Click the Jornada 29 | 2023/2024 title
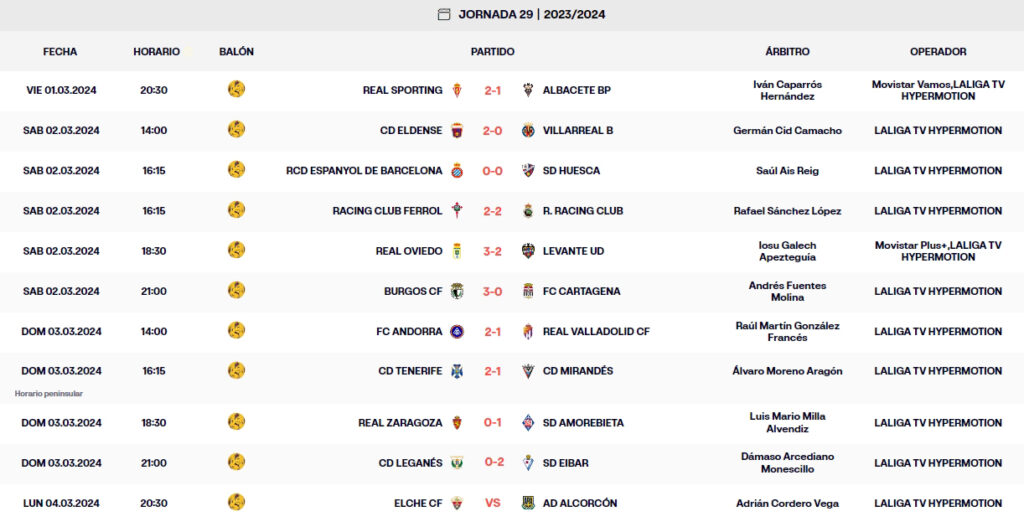Image resolution: width=1024 pixels, height=527 pixels. [532, 14]
